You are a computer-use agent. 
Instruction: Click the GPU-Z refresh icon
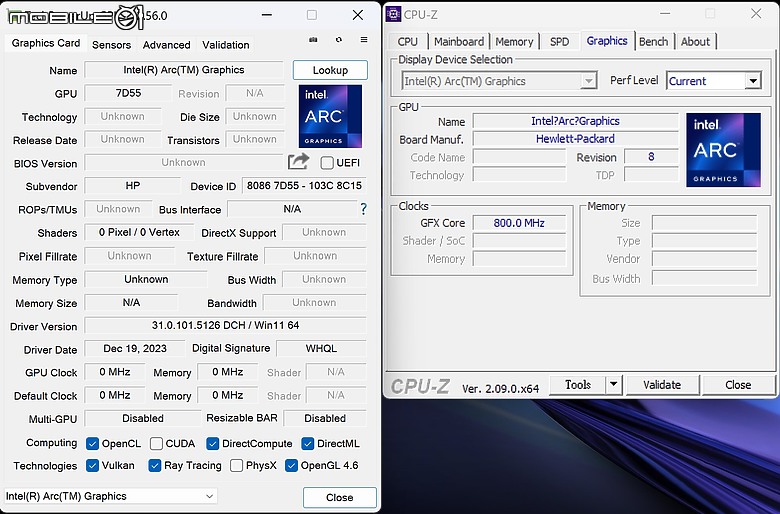(x=339, y=40)
